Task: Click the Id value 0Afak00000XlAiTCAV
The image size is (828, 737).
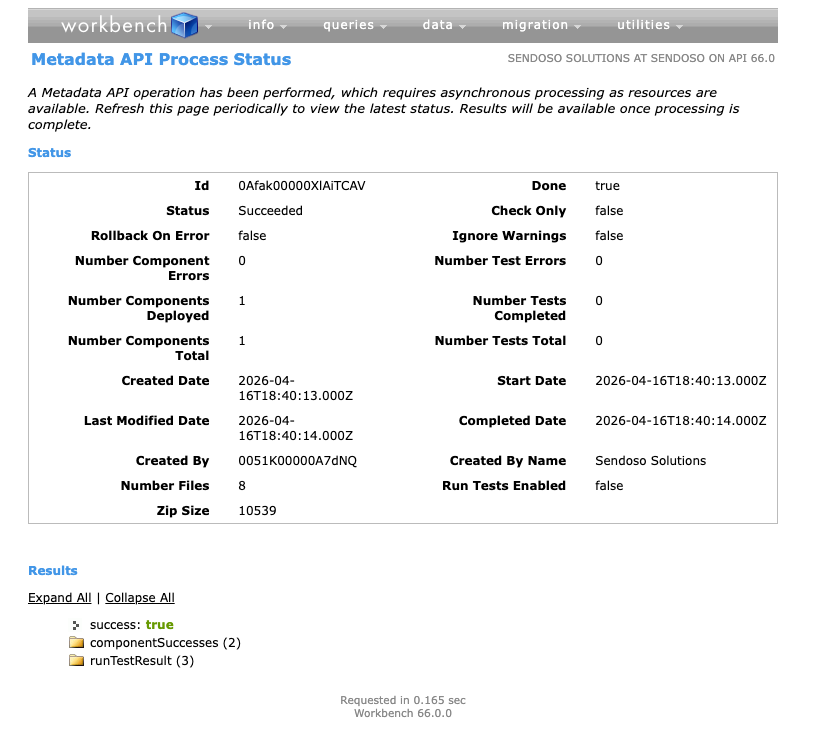Action: coord(302,186)
